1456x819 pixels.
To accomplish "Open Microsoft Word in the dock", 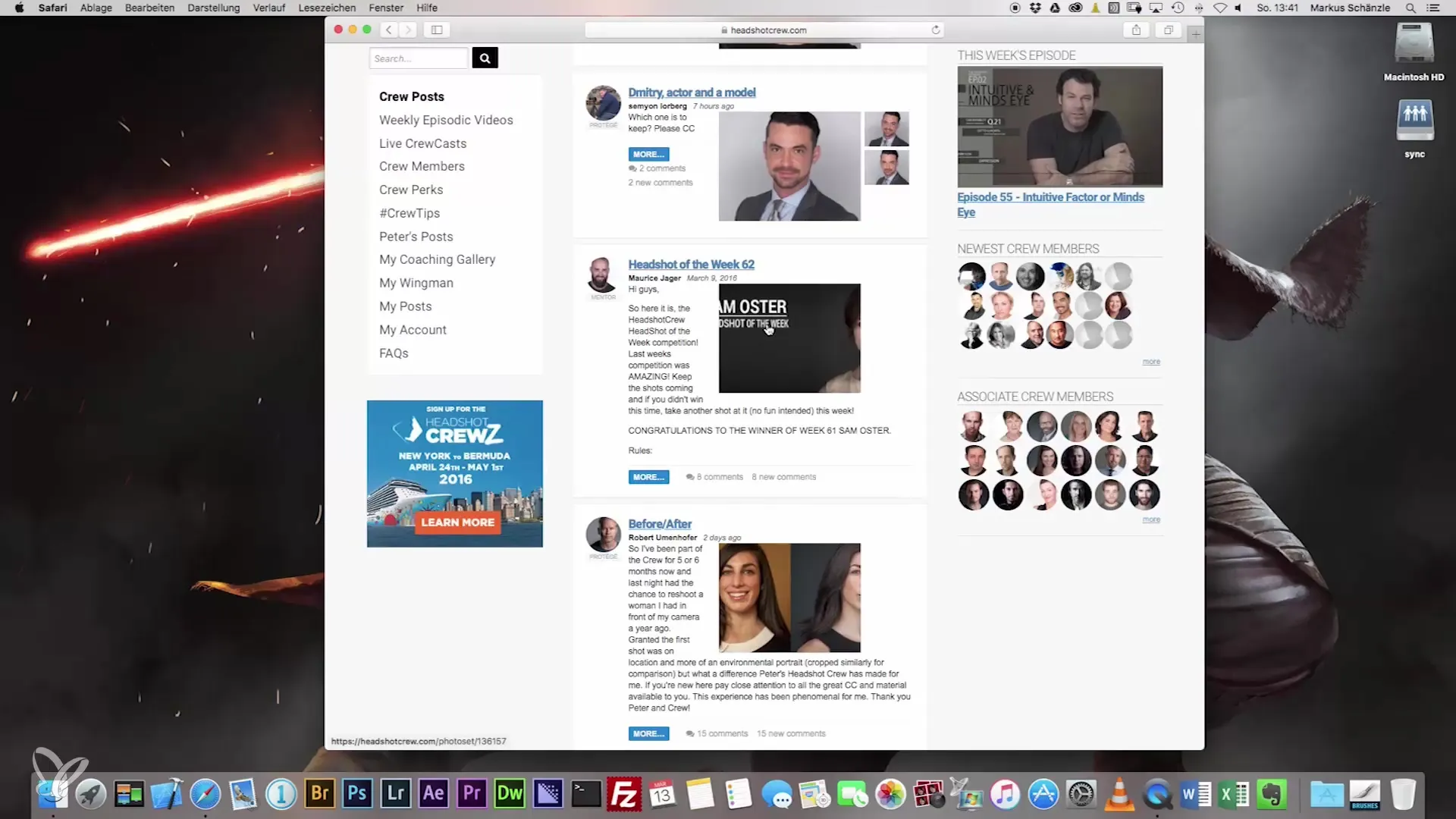I will coord(1196,794).
